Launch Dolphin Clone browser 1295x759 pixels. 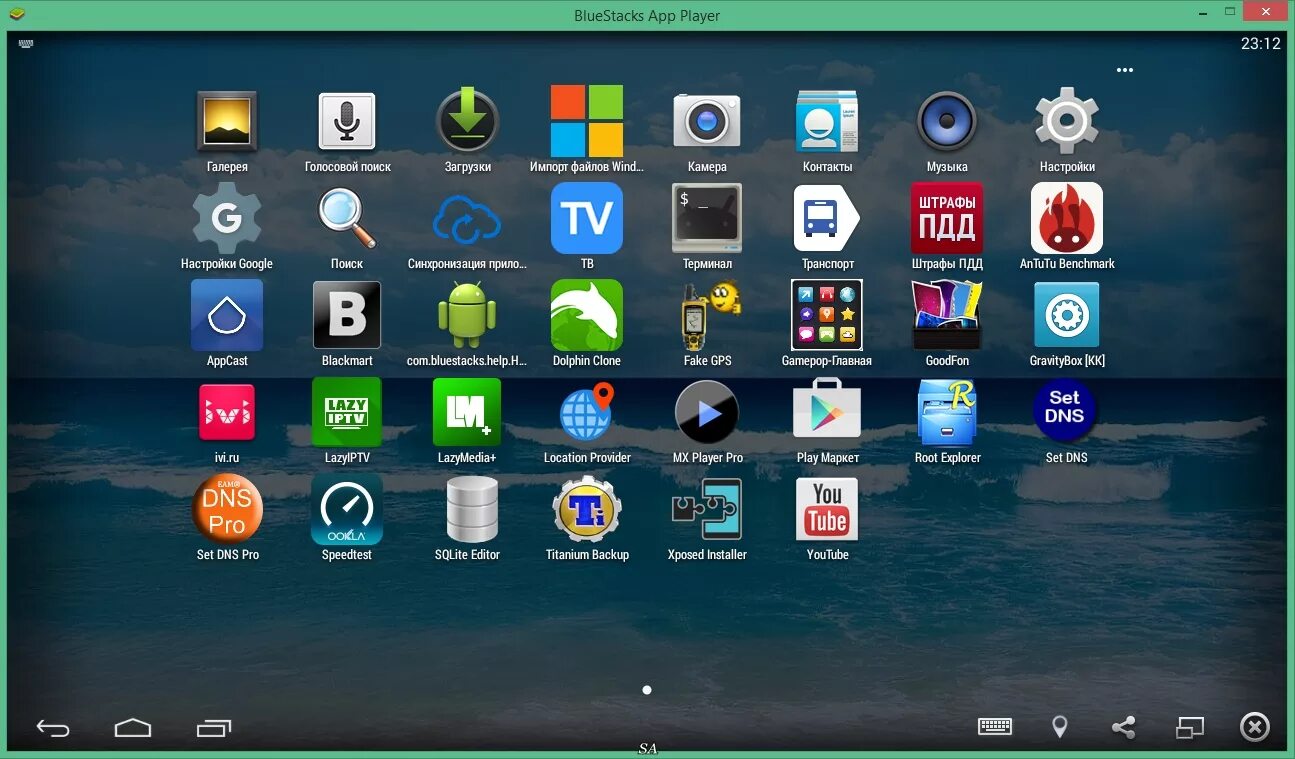(x=587, y=315)
